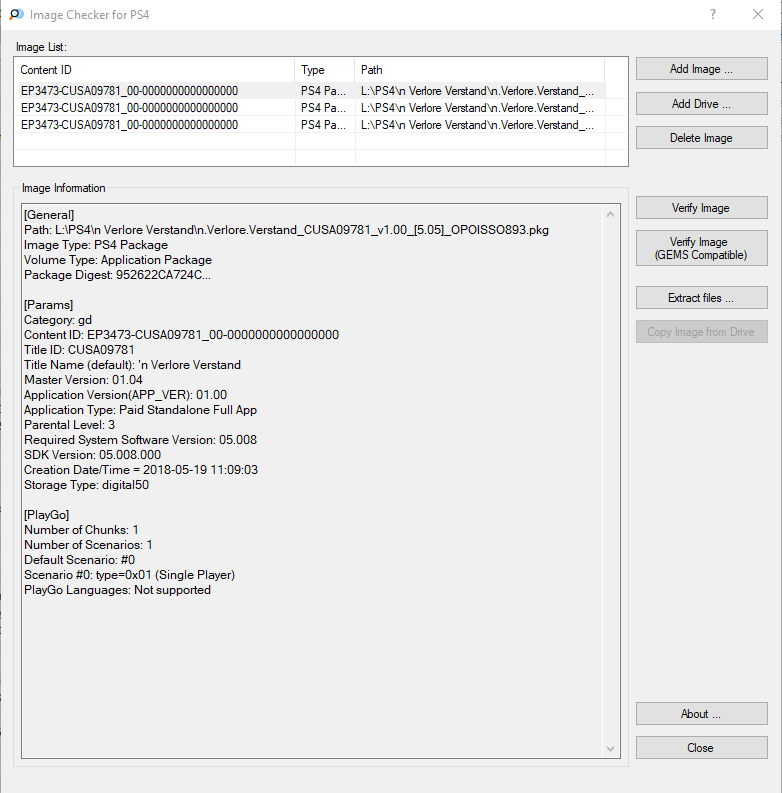
Task: Select the second EP3473-CUSA09781 row in image list
Action: [312, 108]
